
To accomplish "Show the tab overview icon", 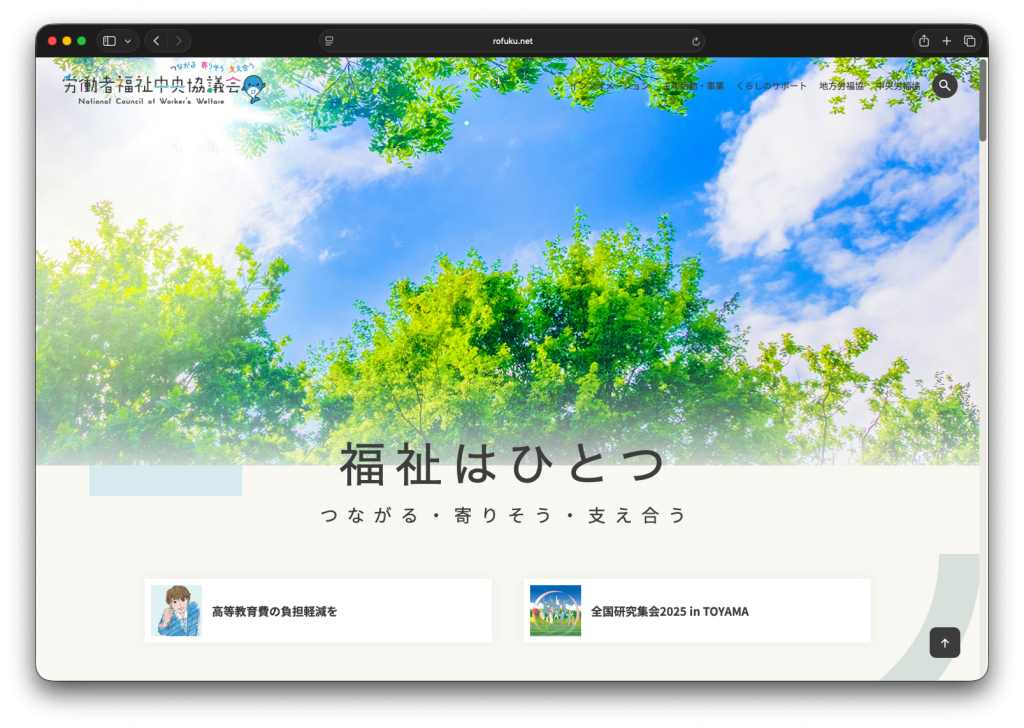I will pyautogui.click(x=969, y=41).
